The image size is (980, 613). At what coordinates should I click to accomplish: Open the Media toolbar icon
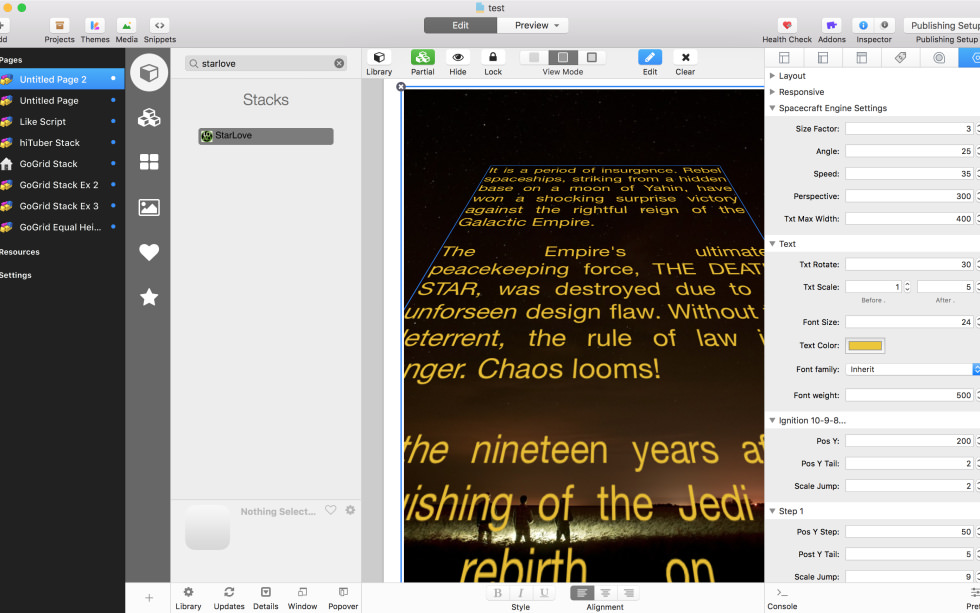click(126, 26)
